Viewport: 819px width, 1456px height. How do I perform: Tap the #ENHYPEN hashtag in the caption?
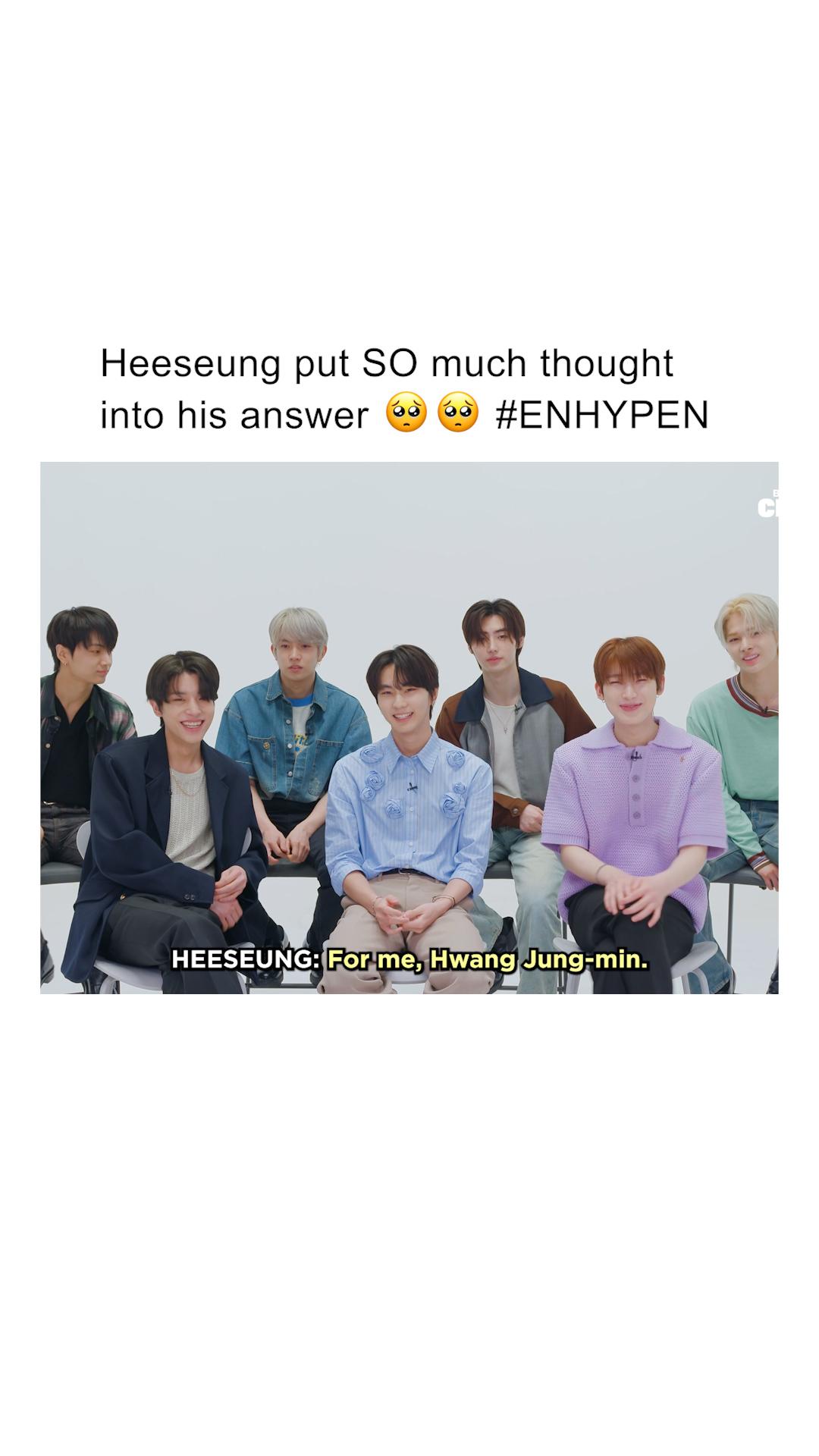[602, 415]
